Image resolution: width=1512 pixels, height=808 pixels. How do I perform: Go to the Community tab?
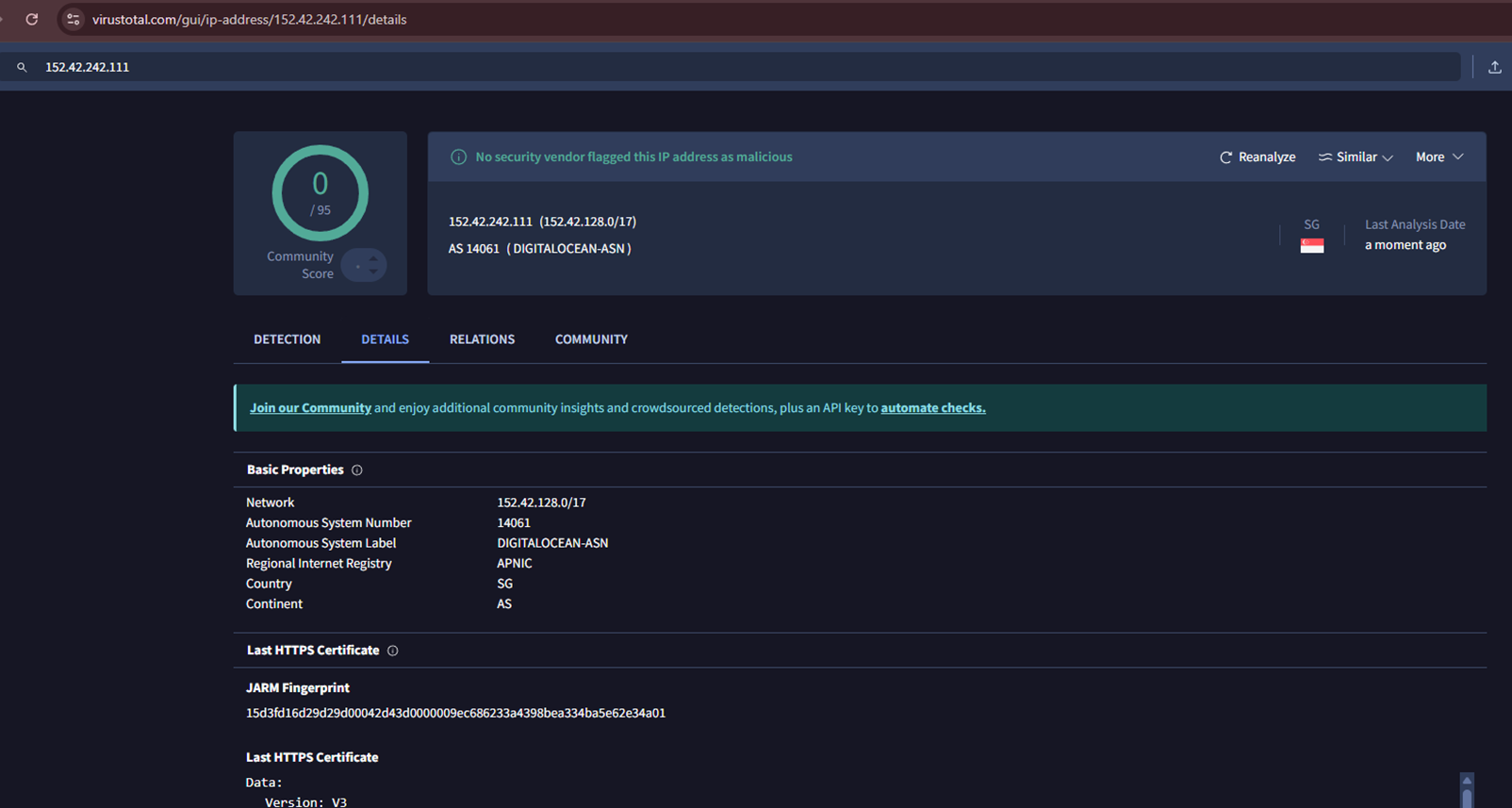(x=591, y=339)
